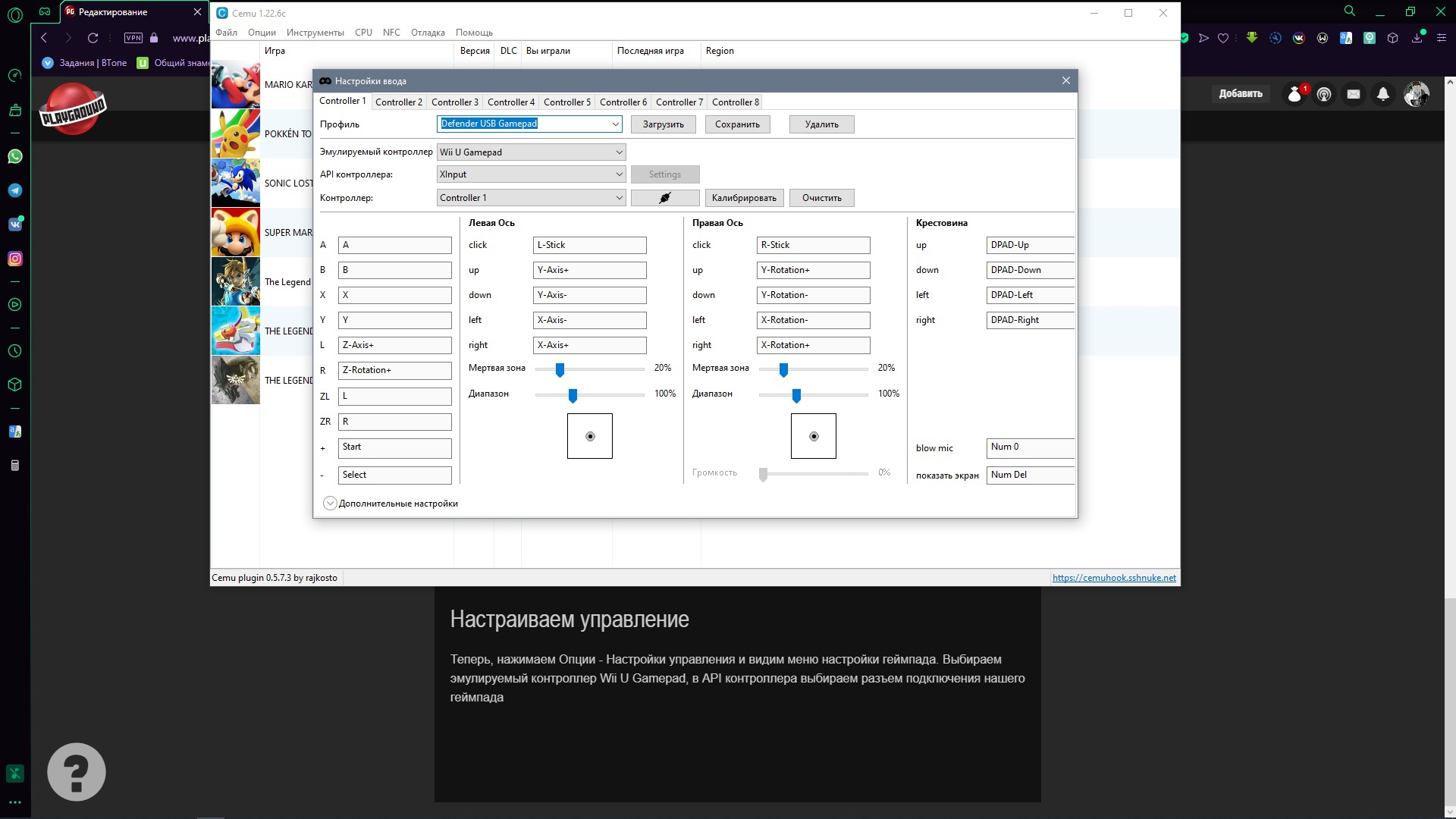Click the Добавить button on Playground
The width and height of the screenshot is (1456, 819).
[x=1241, y=94]
